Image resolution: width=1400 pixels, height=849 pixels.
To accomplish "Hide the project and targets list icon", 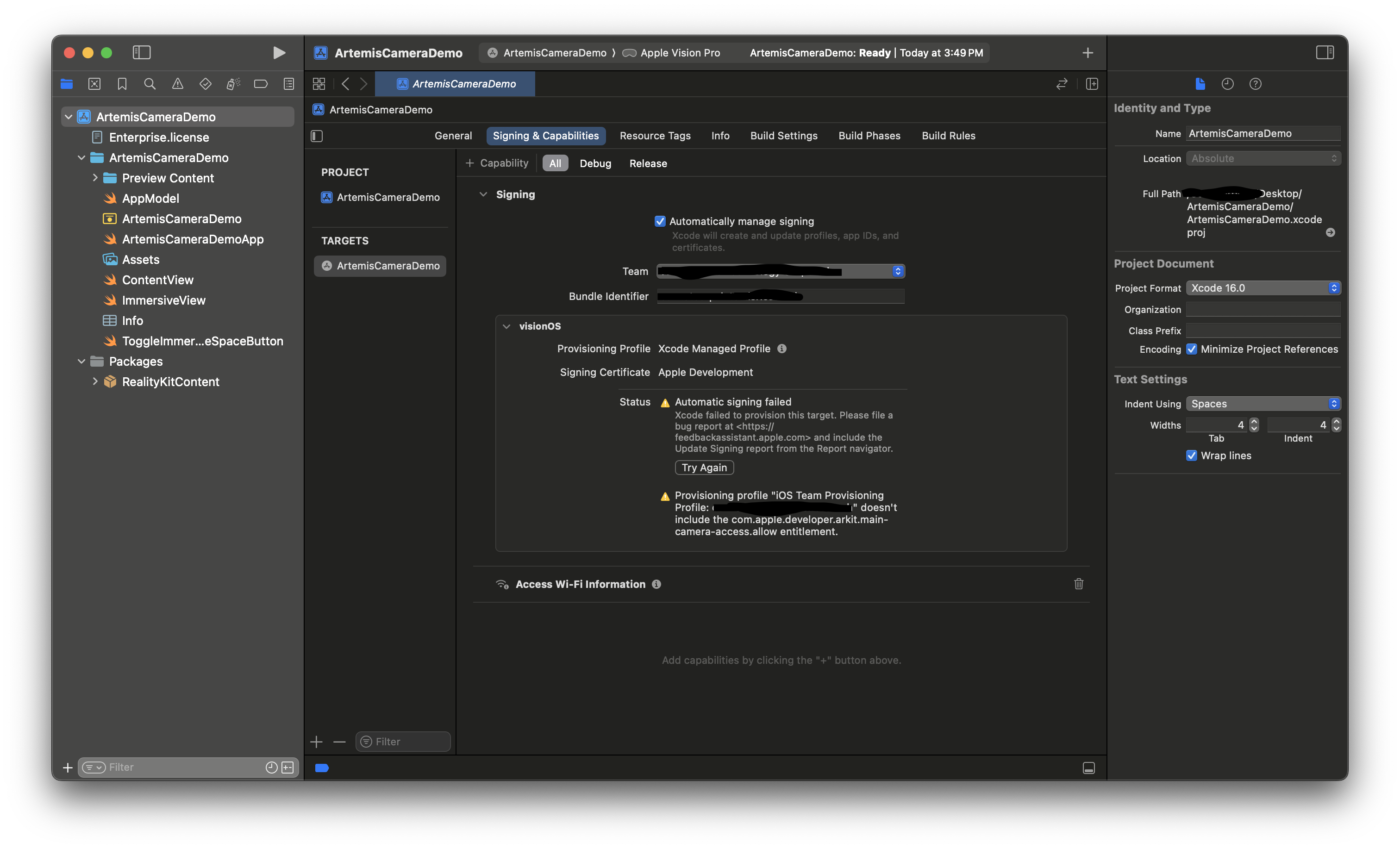I will point(317,137).
